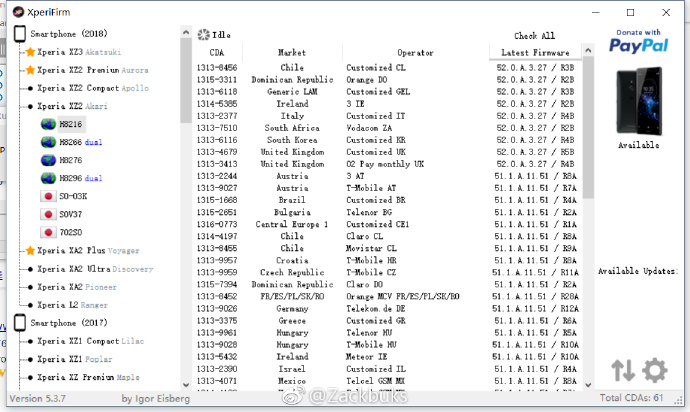Select the Meteor IE operator row

387,357
